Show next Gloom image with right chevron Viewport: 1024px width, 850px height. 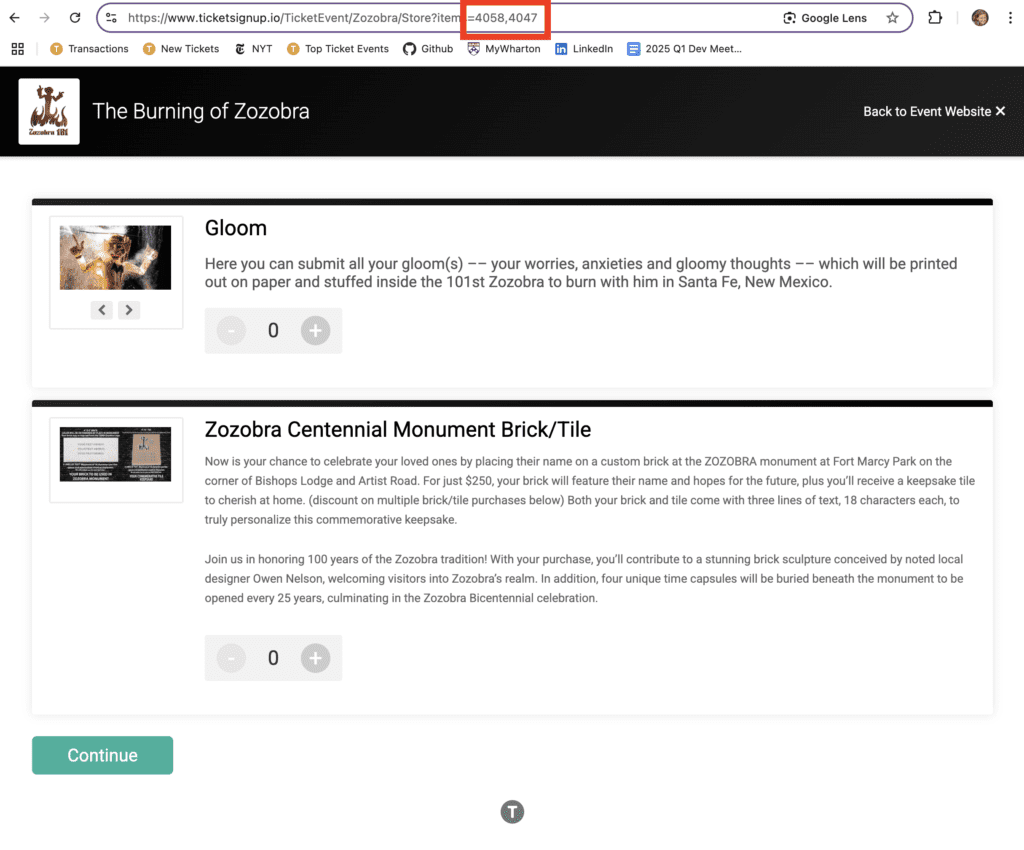(x=128, y=310)
